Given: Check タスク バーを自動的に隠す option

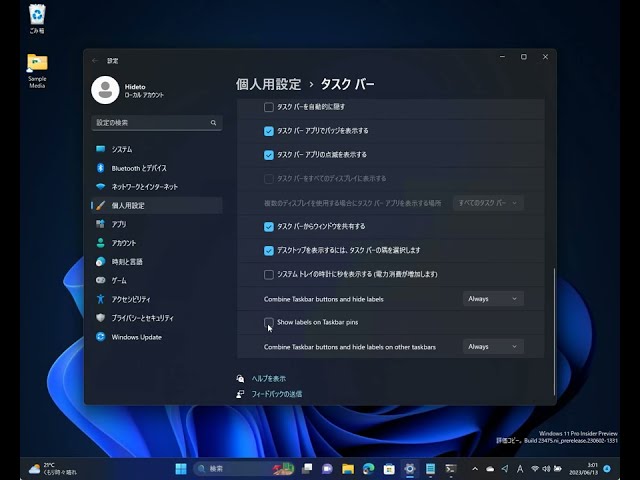Looking at the screenshot, I should (x=269, y=107).
